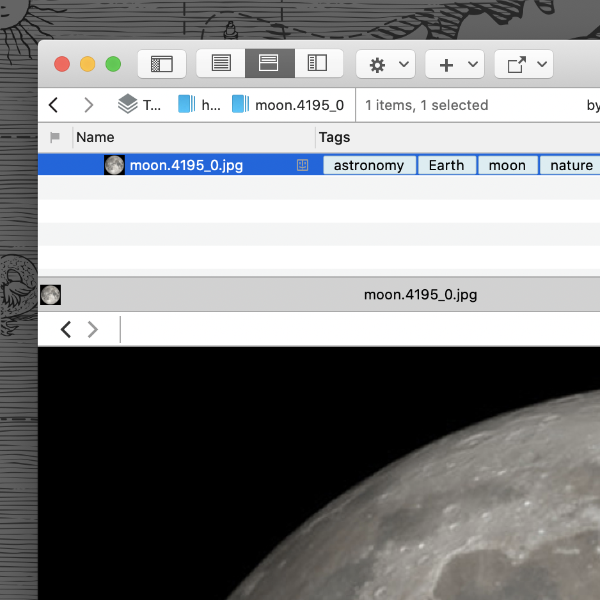The height and width of the screenshot is (600, 600).
Task: Go back using the toolbar back arrow
Action: coord(54,105)
